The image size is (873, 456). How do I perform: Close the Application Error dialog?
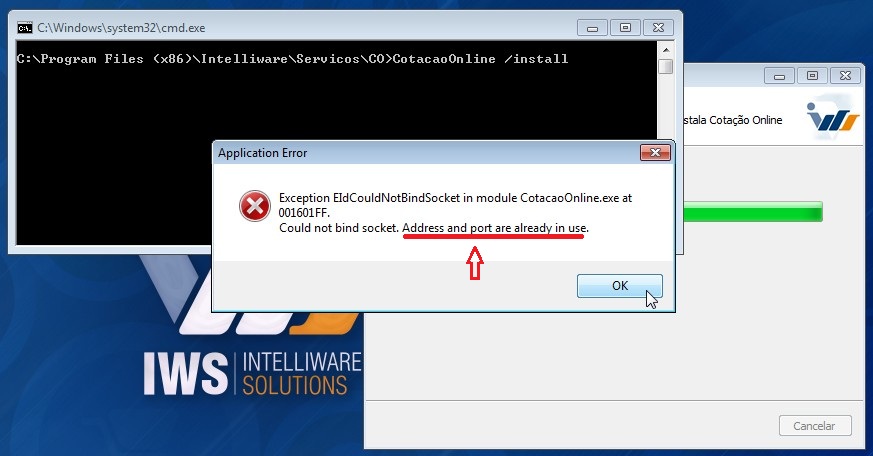coord(655,153)
